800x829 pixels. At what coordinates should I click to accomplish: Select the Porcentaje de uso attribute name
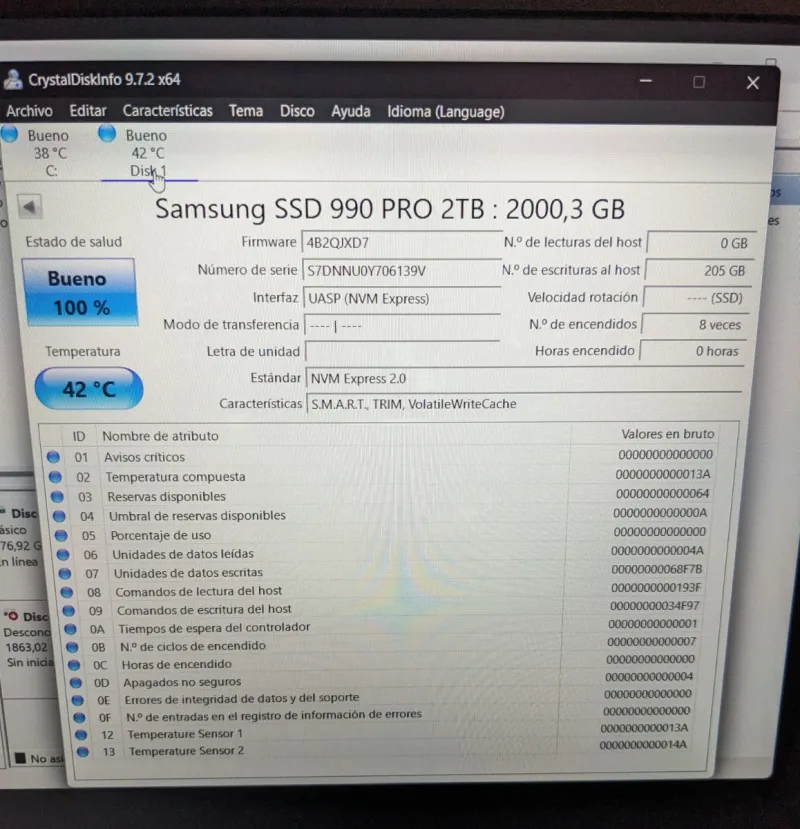[161, 535]
